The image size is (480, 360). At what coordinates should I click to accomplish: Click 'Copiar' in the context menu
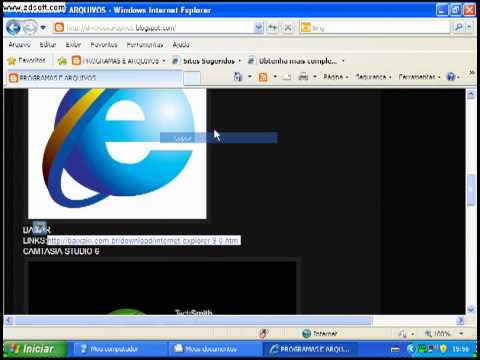(218, 138)
